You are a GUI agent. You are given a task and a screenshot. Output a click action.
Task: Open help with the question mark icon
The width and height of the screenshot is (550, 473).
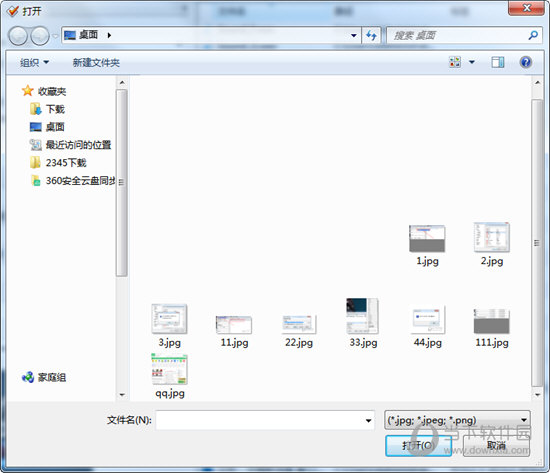click(x=525, y=62)
